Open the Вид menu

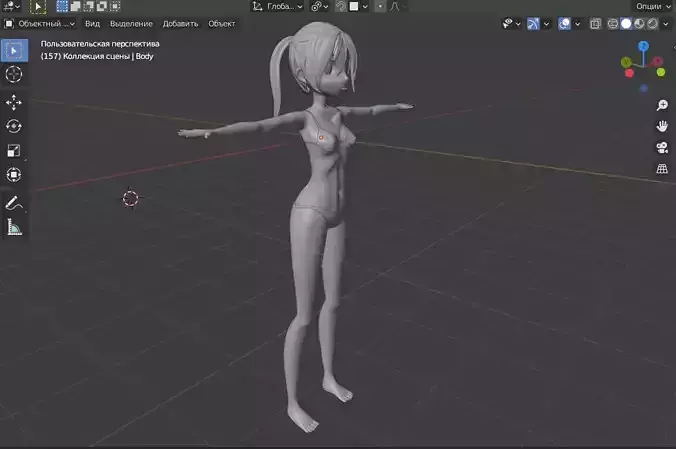pos(92,24)
